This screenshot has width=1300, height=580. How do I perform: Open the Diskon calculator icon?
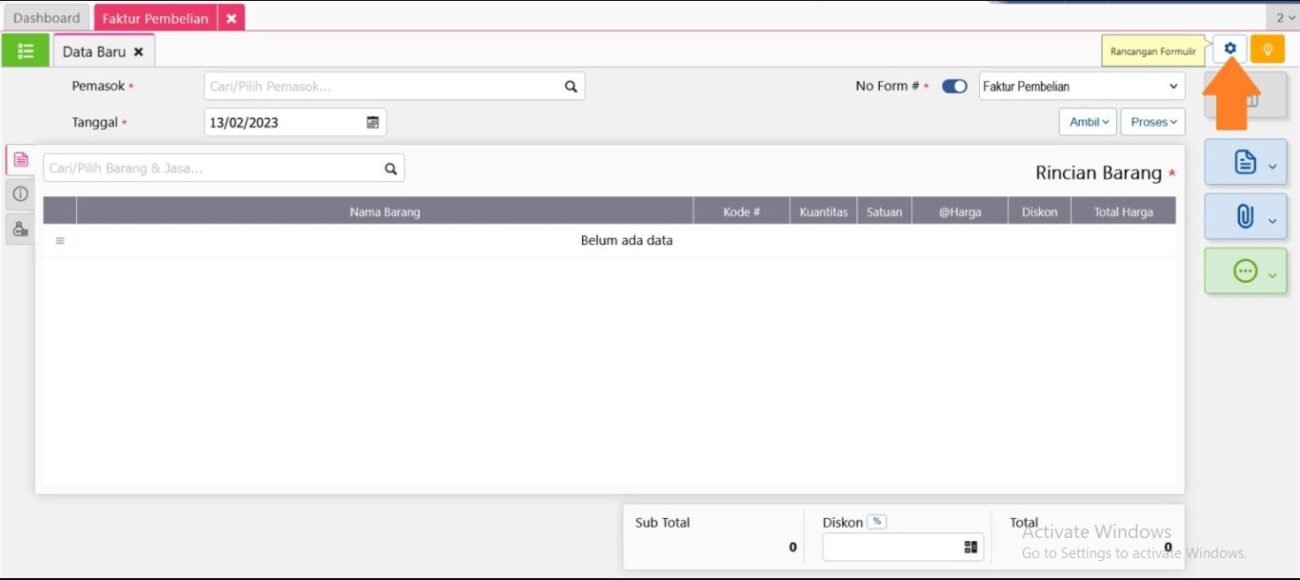pos(970,547)
